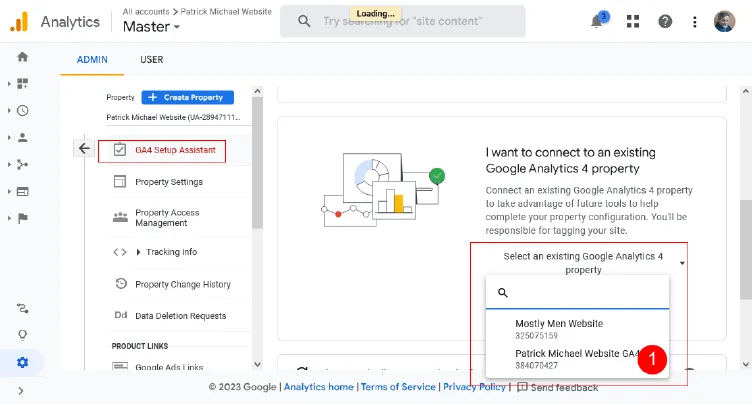Click the property dropdown search field
This screenshot has height=405, width=752.
tap(577, 293)
